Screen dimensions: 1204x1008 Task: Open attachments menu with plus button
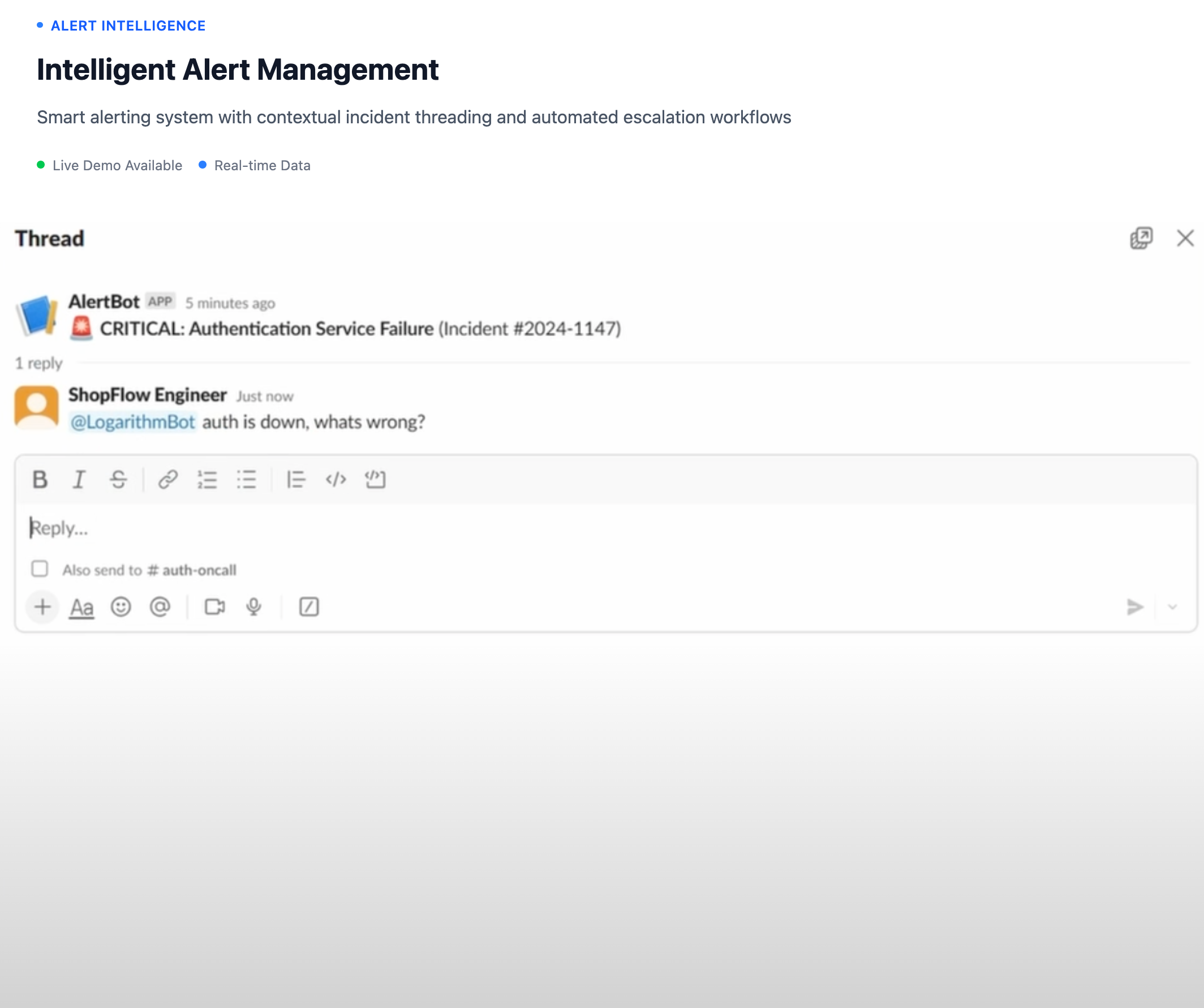pos(42,607)
